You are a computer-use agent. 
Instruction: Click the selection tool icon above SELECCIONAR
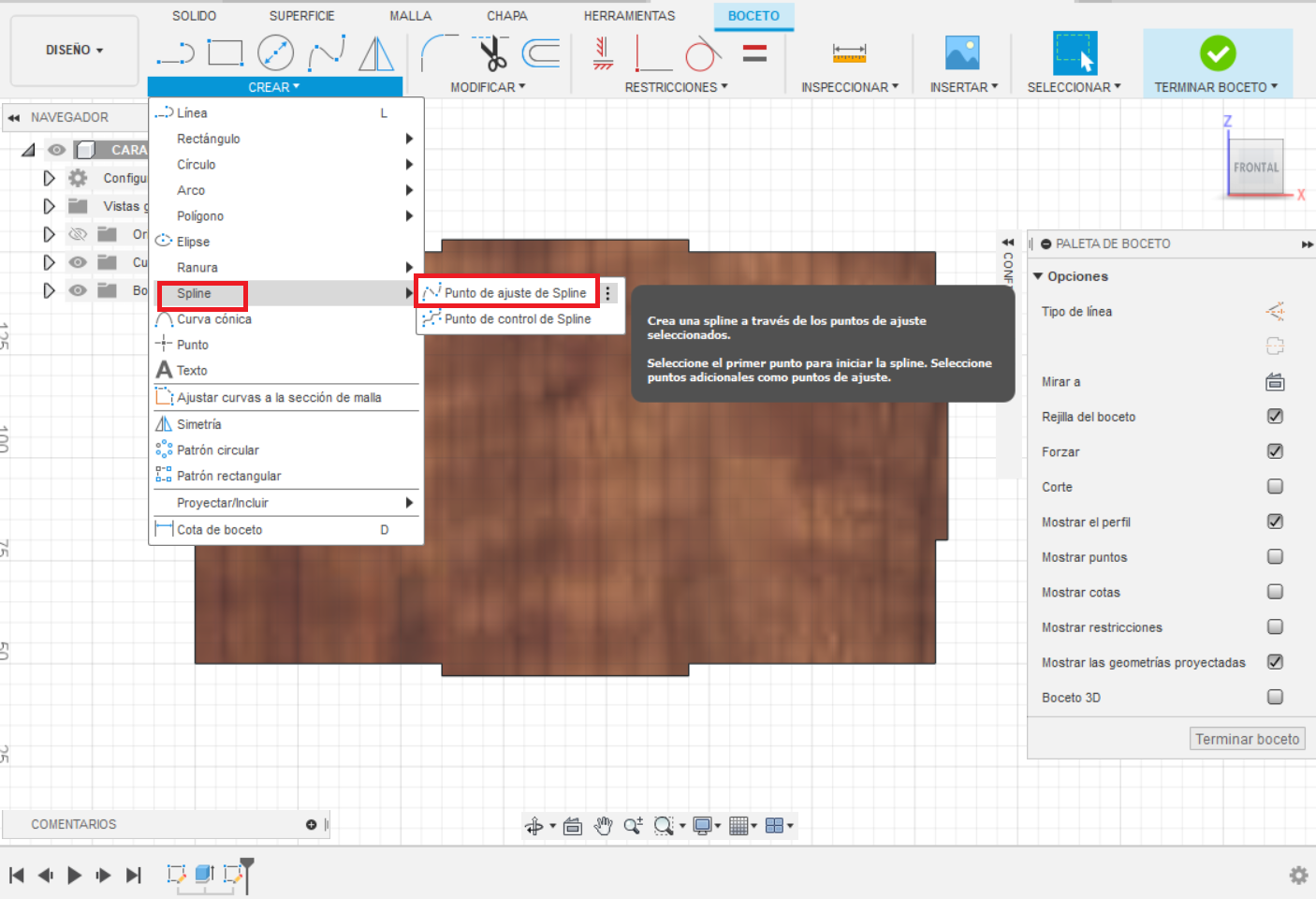point(1074,53)
